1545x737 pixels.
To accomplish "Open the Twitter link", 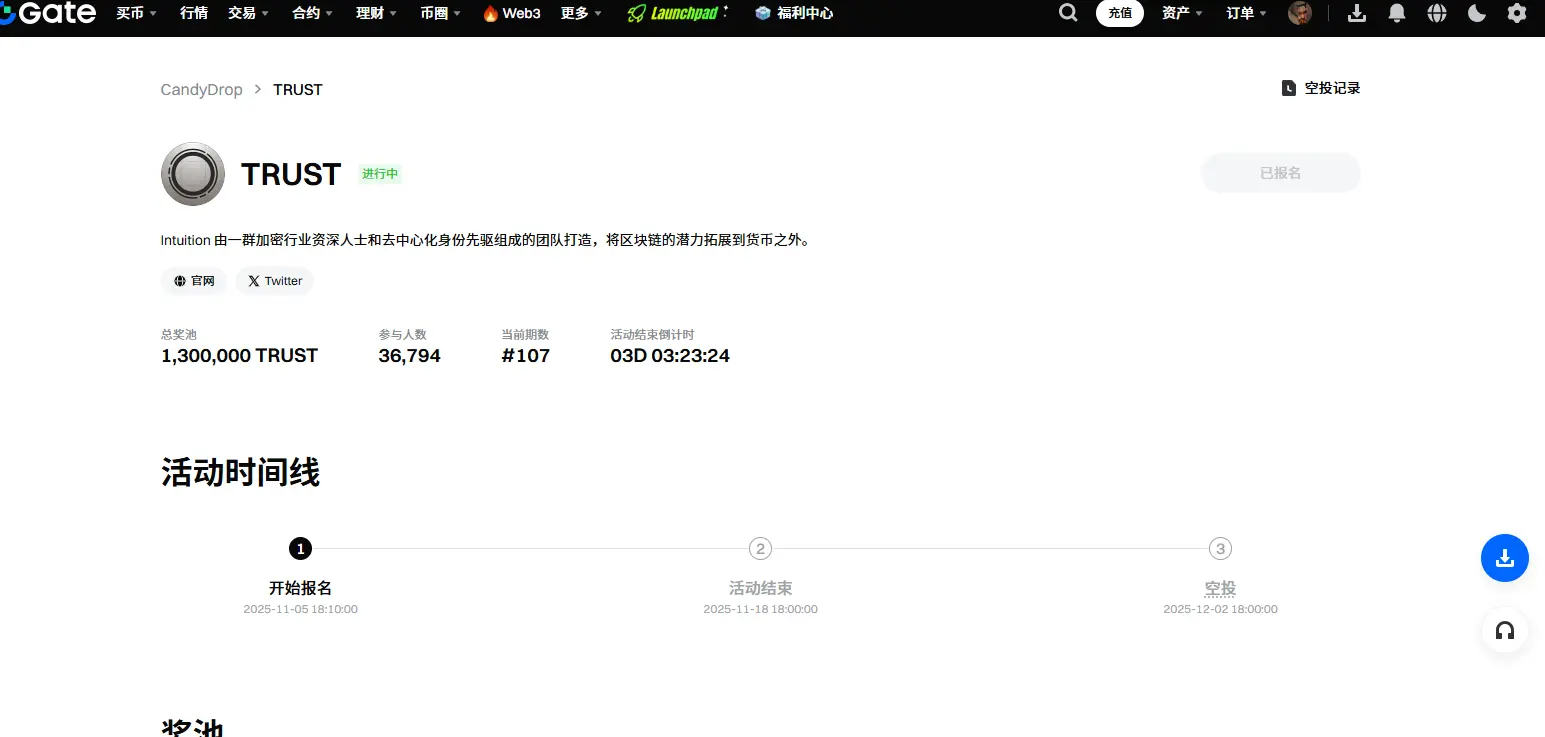I will coord(275,281).
